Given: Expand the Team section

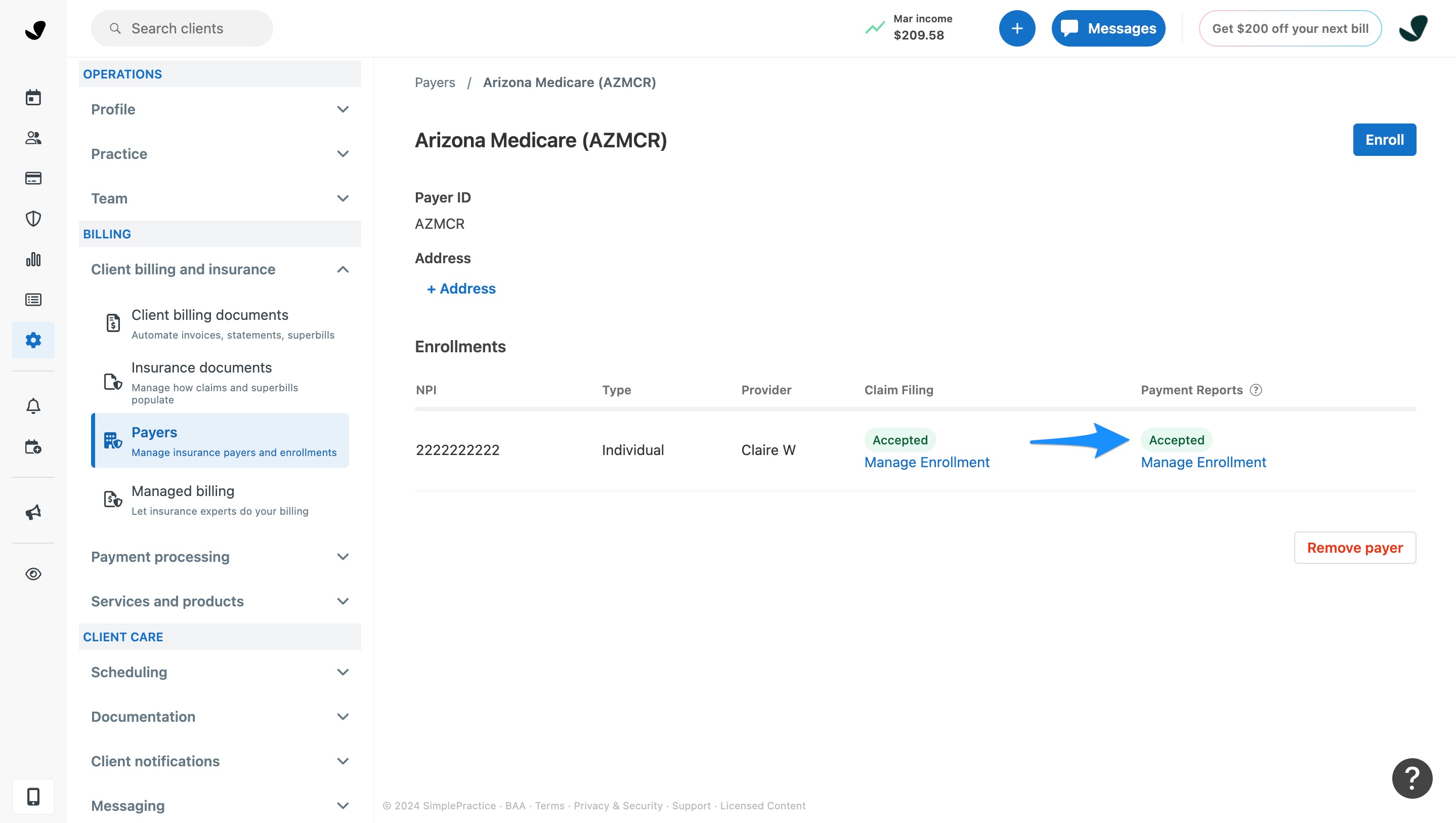Looking at the screenshot, I should point(220,198).
